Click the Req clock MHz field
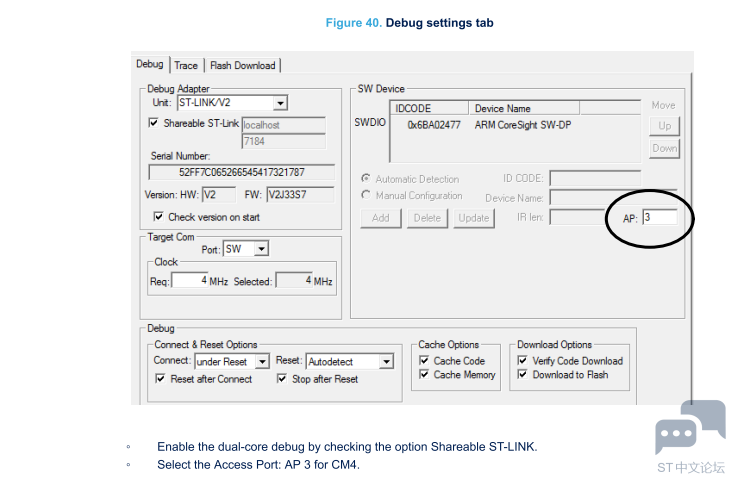 190,281
